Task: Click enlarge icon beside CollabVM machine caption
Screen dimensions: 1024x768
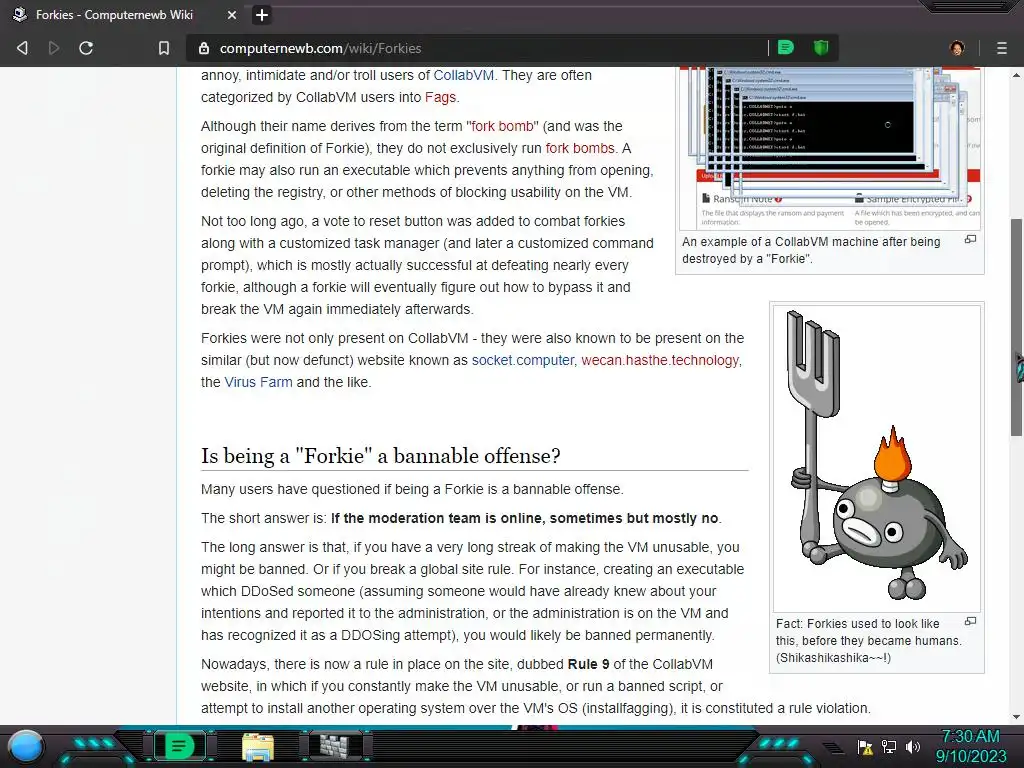Action: point(970,240)
